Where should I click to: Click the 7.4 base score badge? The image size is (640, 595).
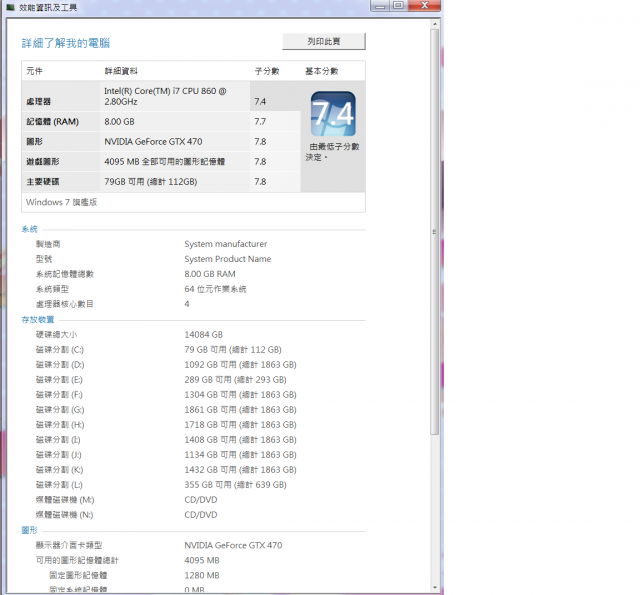pyautogui.click(x=333, y=113)
